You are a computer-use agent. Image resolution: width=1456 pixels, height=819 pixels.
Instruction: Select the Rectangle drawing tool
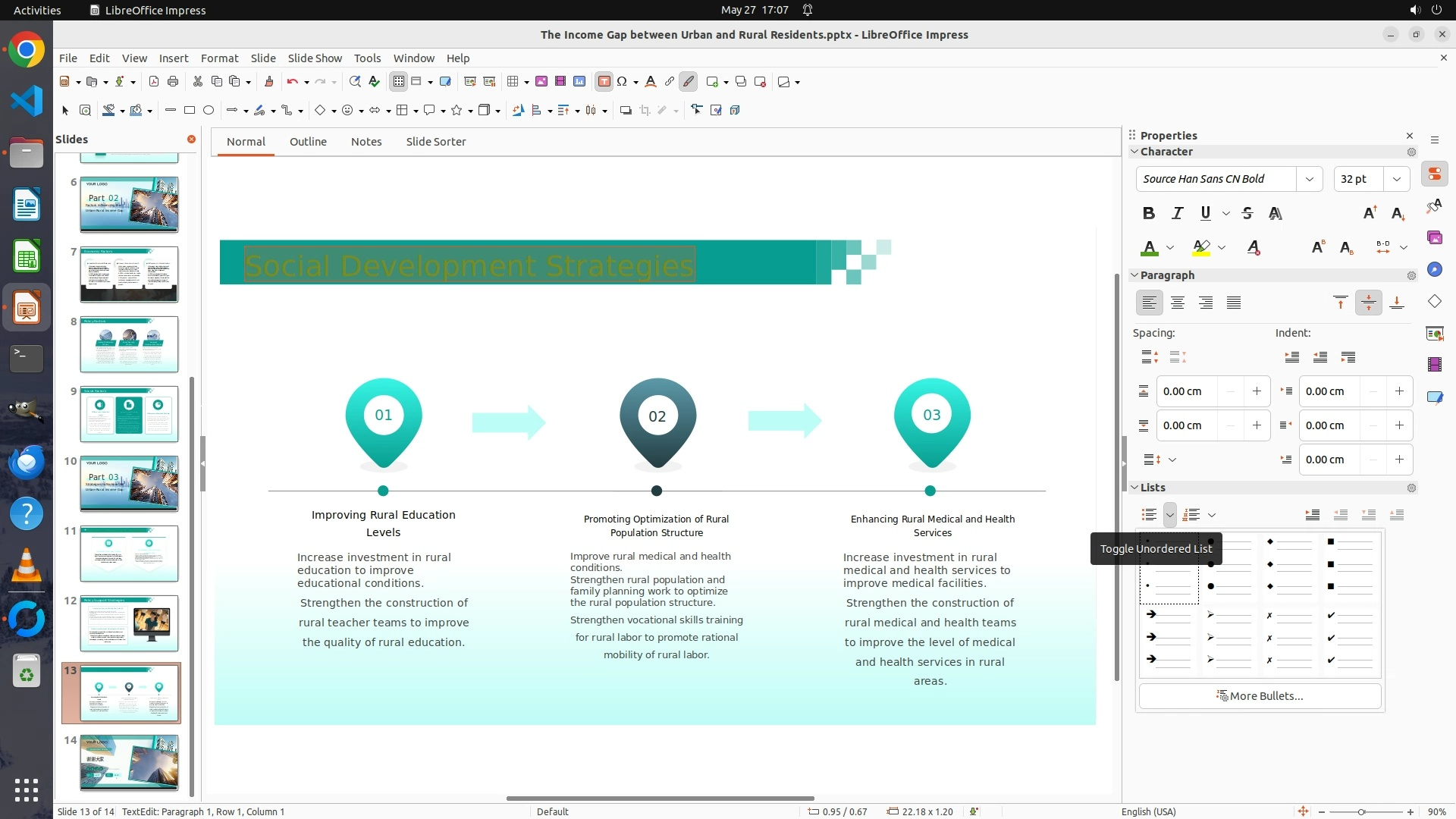click(x=190, y=111)
